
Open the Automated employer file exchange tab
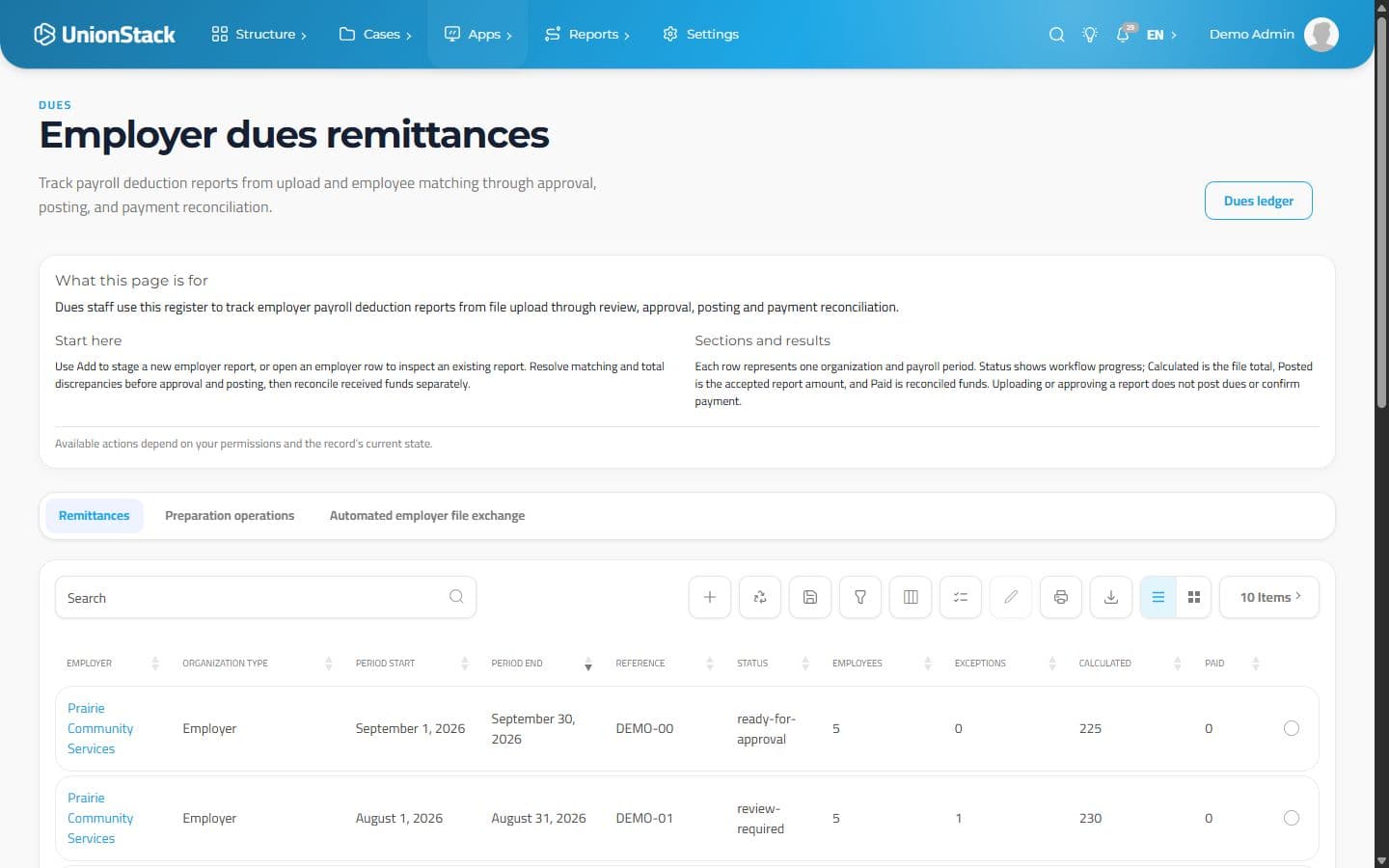pyautogui.click(x=427, y=516)
